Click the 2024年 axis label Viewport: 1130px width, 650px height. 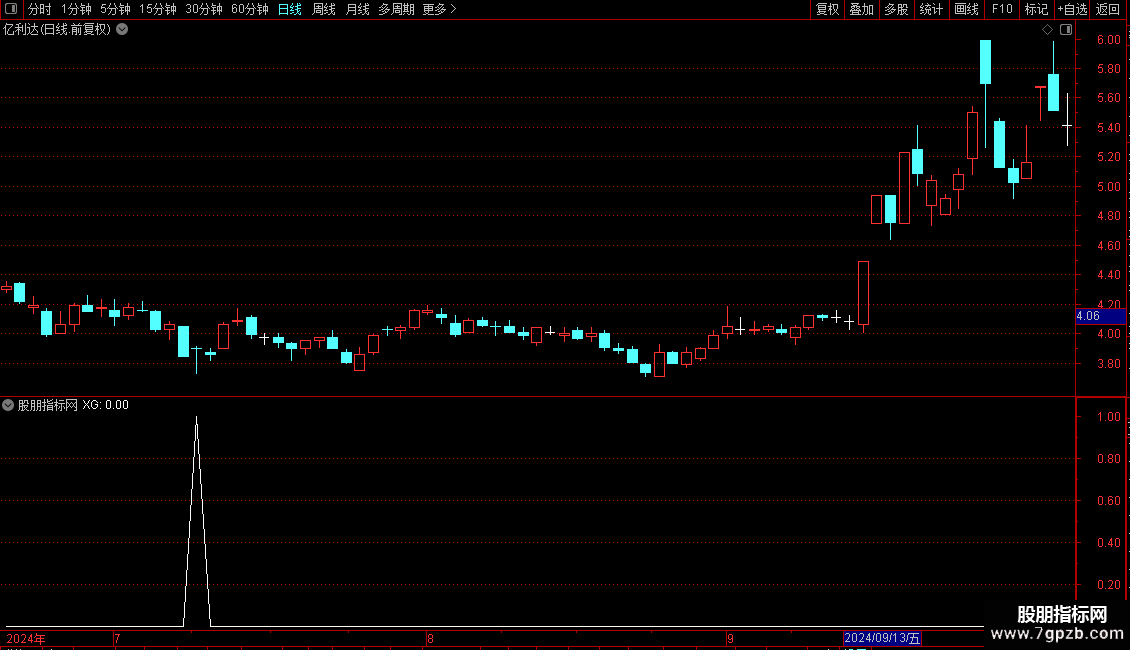26,638
